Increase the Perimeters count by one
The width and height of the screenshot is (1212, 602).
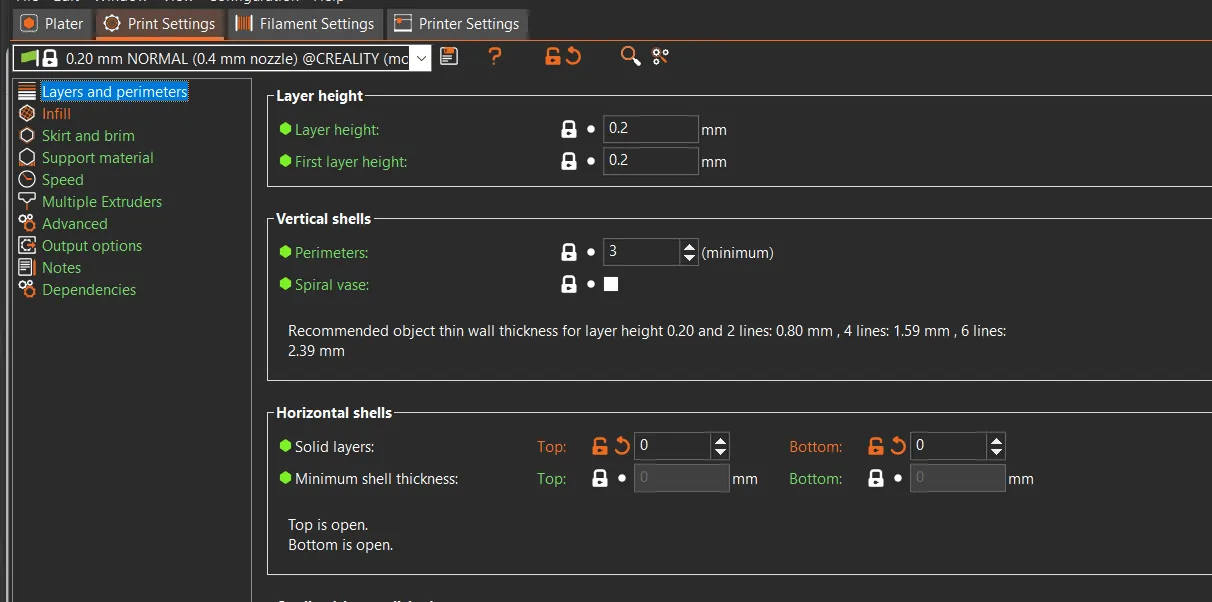[689, 246]
